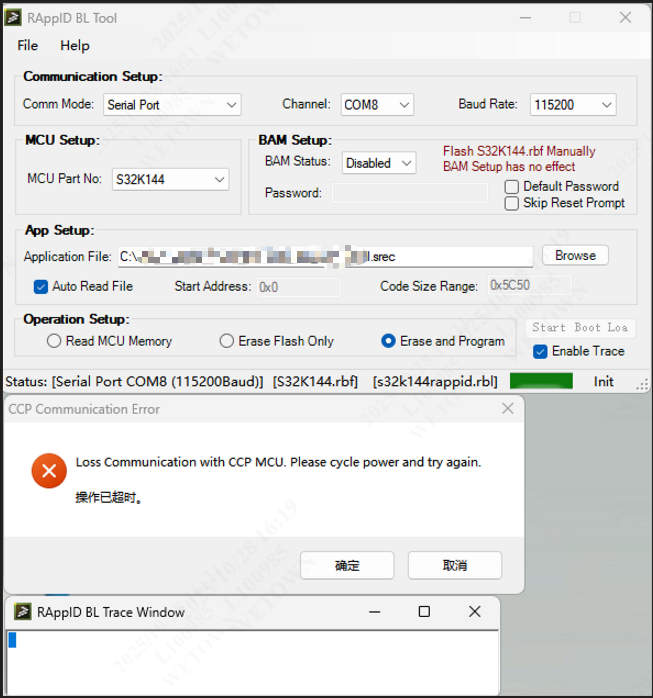Select Erase and Program radio option
The height and width of the screenshot is (698, 653).
point(388,341)
